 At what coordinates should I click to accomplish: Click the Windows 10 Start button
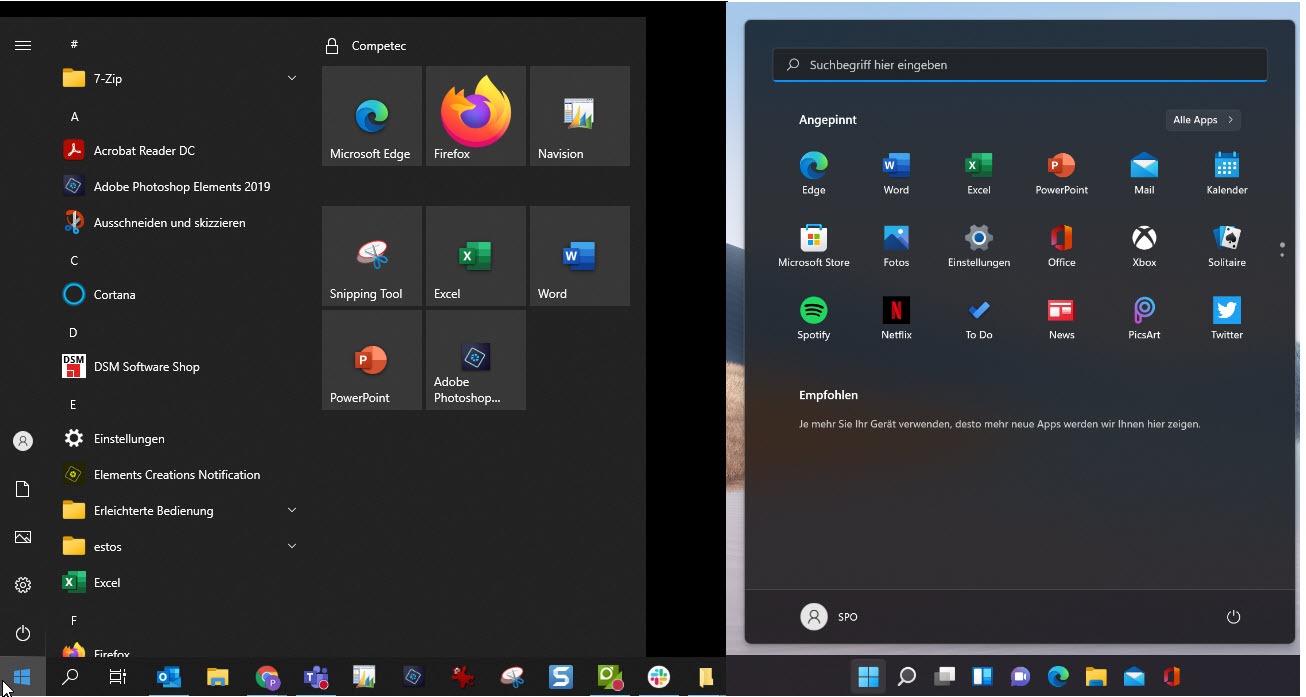[x=23, y=677]
